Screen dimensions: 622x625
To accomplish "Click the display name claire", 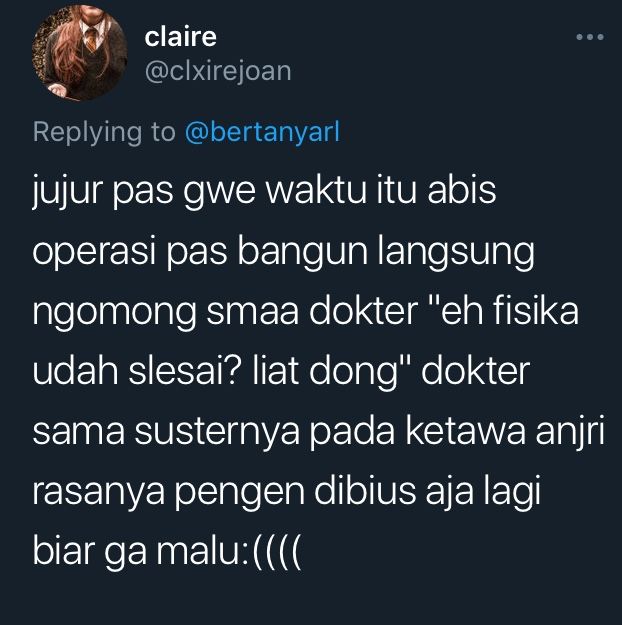I will pyautogui.click(x=181, y=37).
